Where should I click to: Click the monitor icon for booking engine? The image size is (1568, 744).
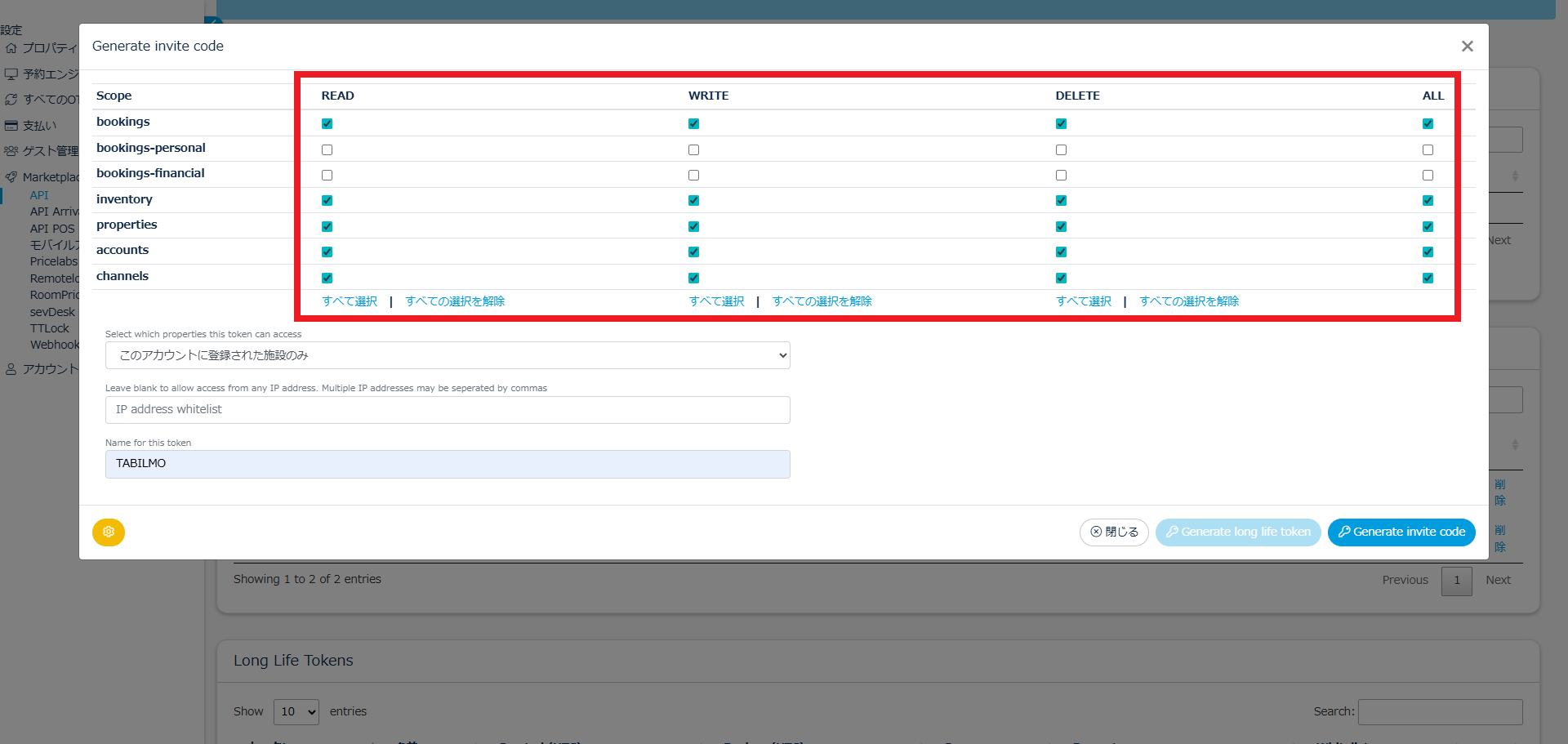point(11,74)
